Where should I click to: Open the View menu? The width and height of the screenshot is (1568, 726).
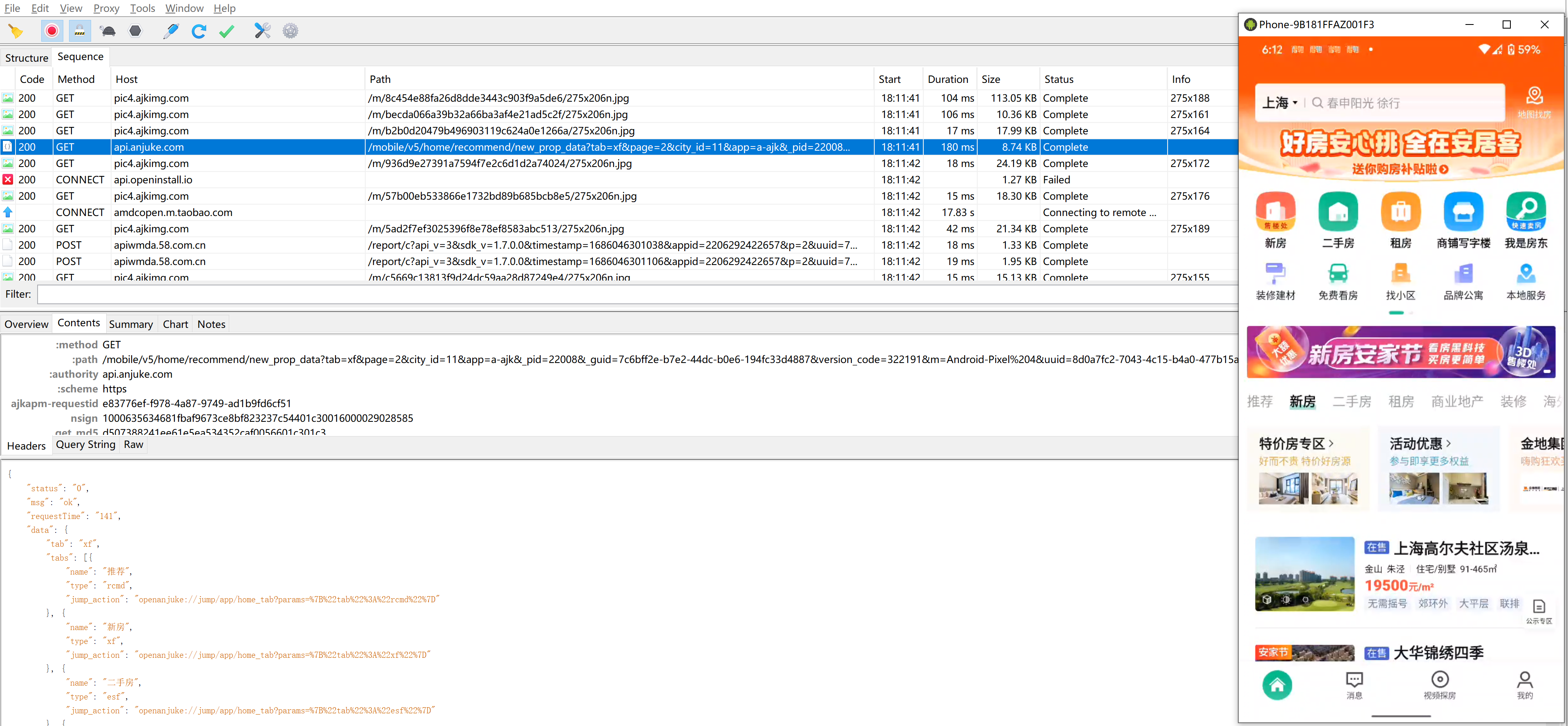tap(71, 8)
